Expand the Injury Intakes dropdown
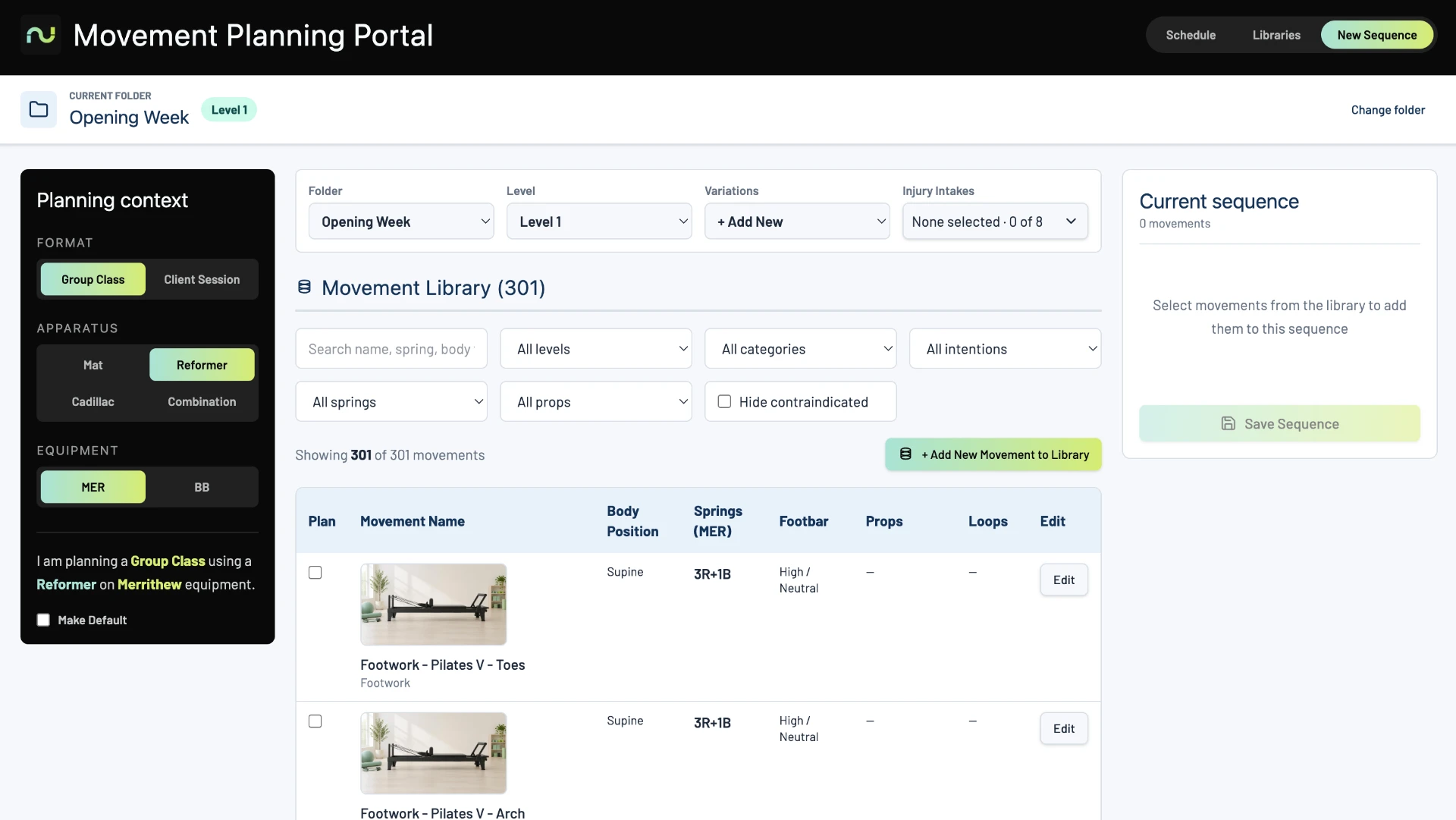Viewport: 1456px width, 820px height. pyautogui.click(x=995, y=221)
